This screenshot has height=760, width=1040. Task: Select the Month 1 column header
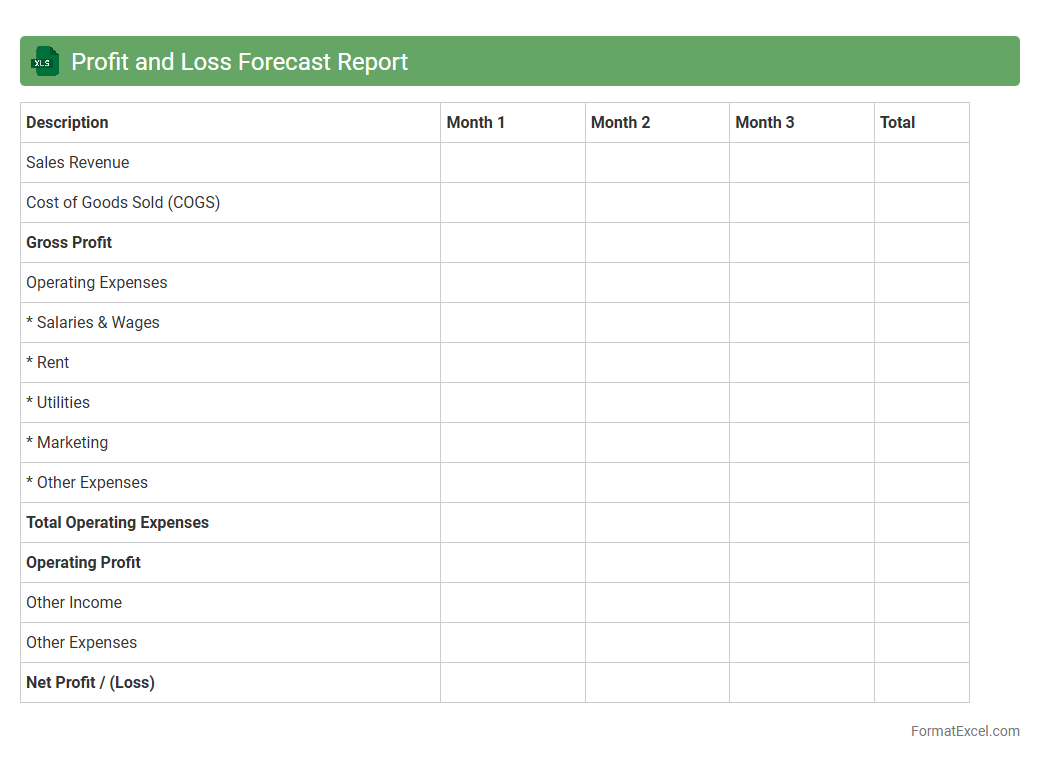point(475,122)
